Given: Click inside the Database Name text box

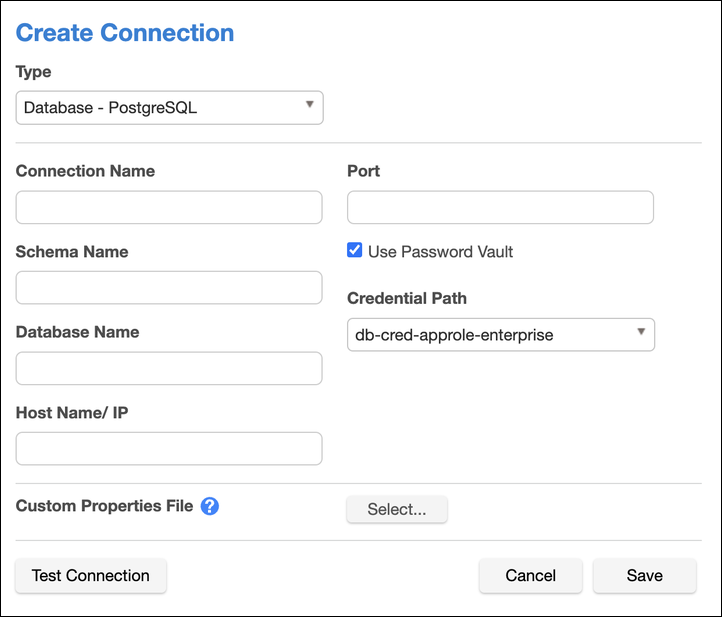Looking at the screenshot, I should [169, 368].
